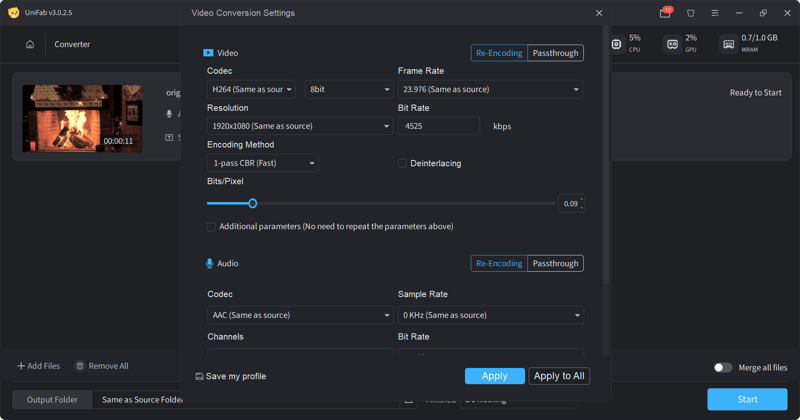Select video Passthrough tab
The height and width of the screenshot is (420, 800).
(555, 53)
